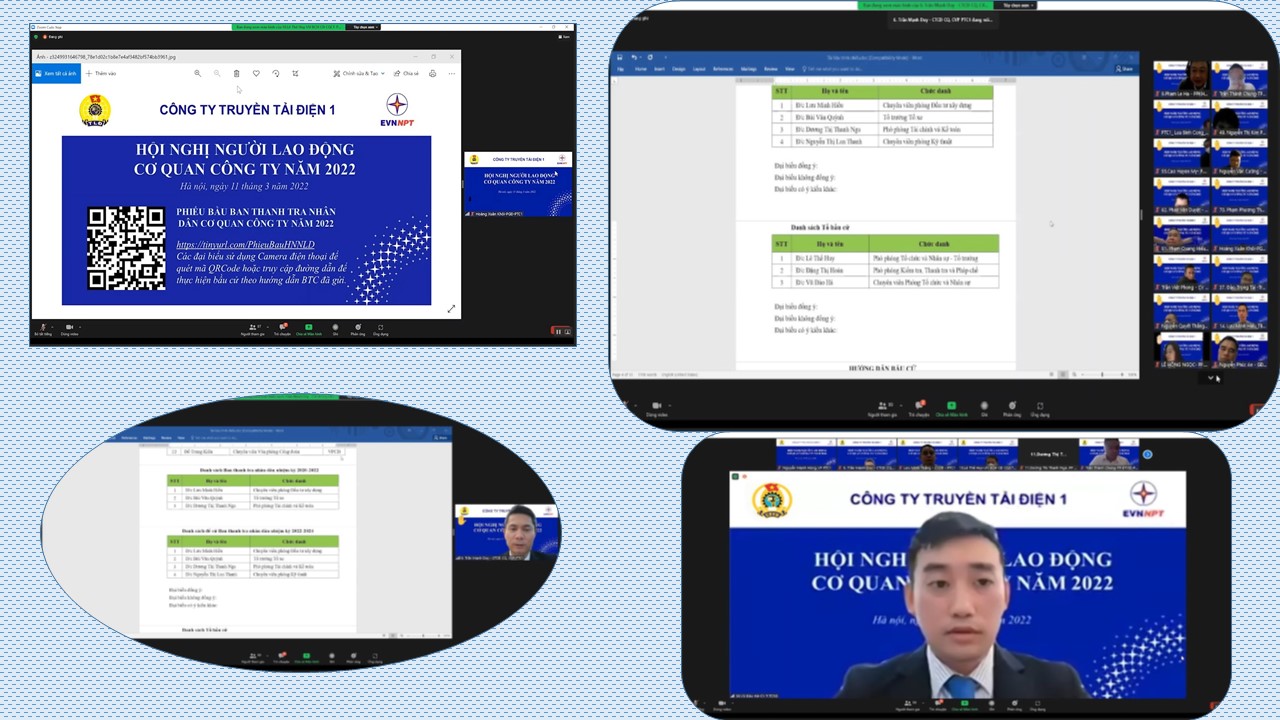
Task: Click green share screen in bottom-right Zoom
Action: (965, 705)
